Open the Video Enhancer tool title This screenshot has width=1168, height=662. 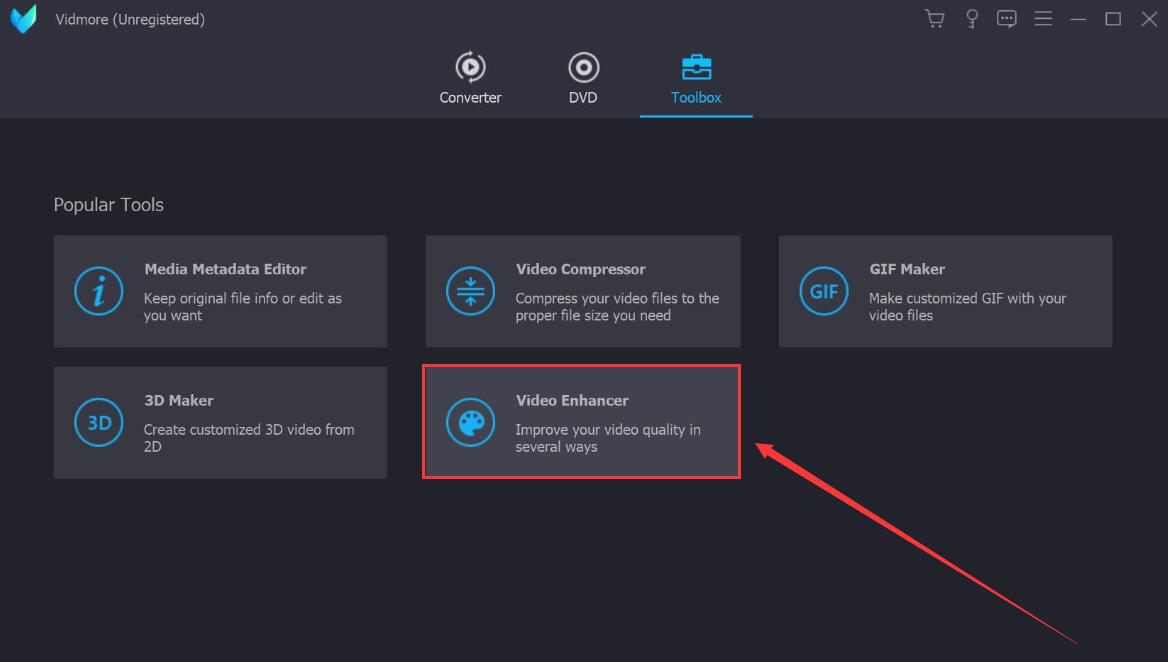[x=572, y=400]
